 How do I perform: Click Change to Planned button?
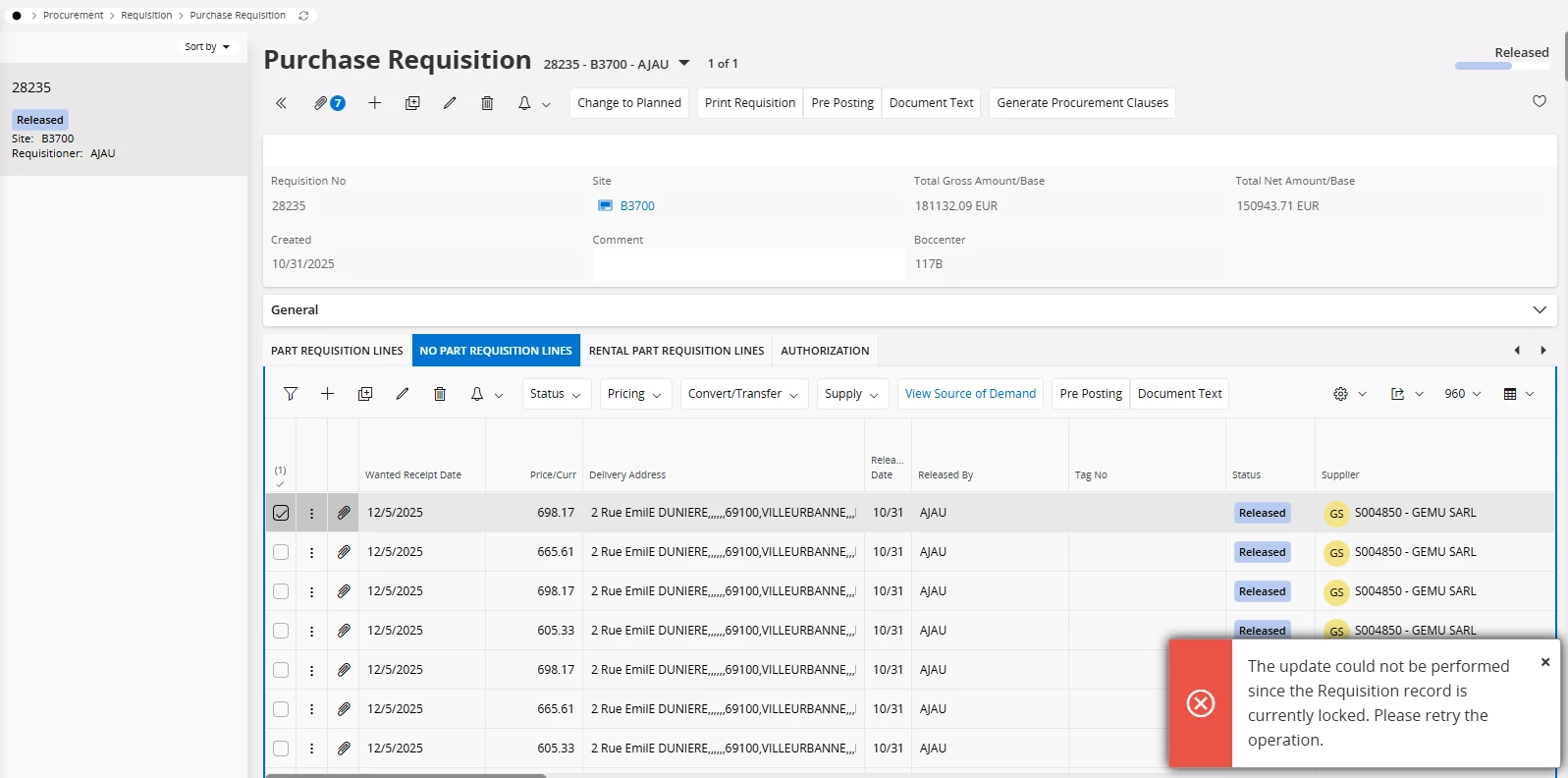[x=629, y=103]
